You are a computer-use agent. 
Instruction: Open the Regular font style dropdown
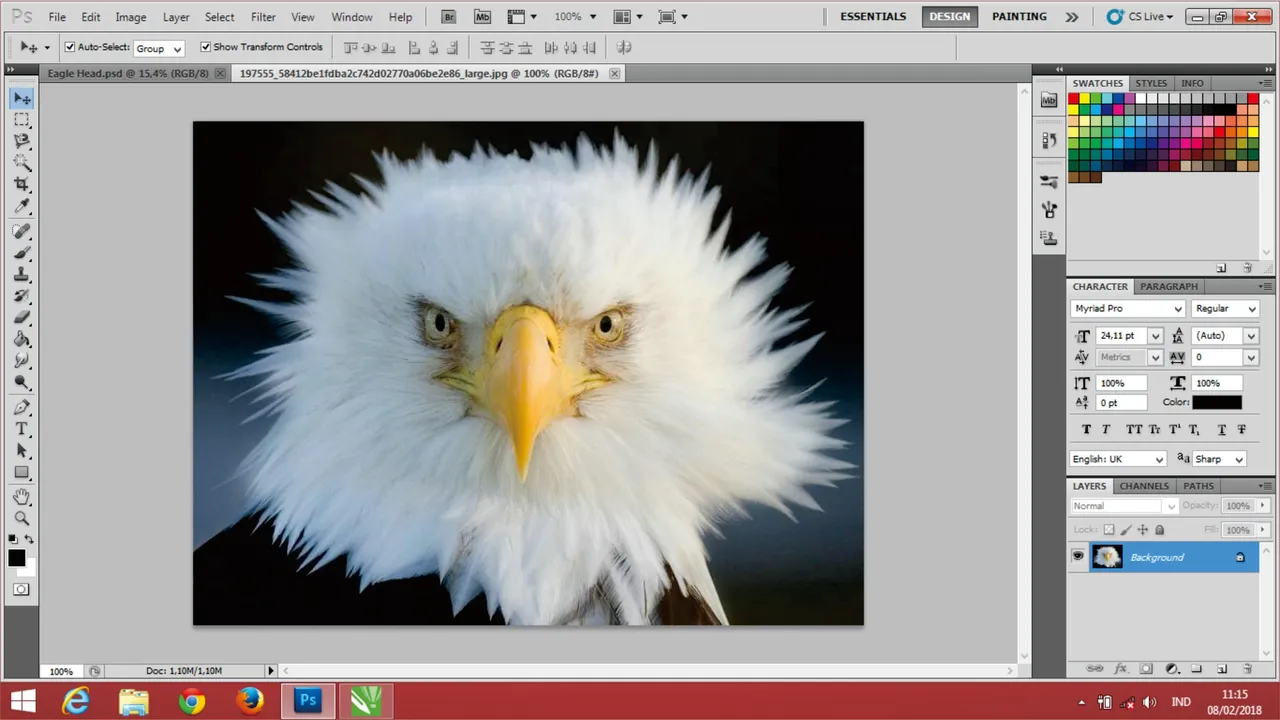[1226, 309]
